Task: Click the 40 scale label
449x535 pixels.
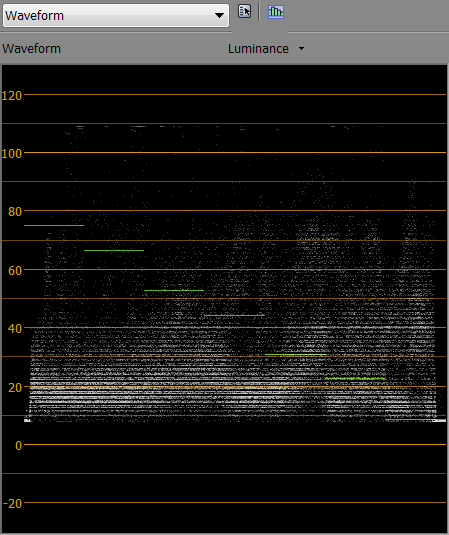Action: tap(15, 329)
